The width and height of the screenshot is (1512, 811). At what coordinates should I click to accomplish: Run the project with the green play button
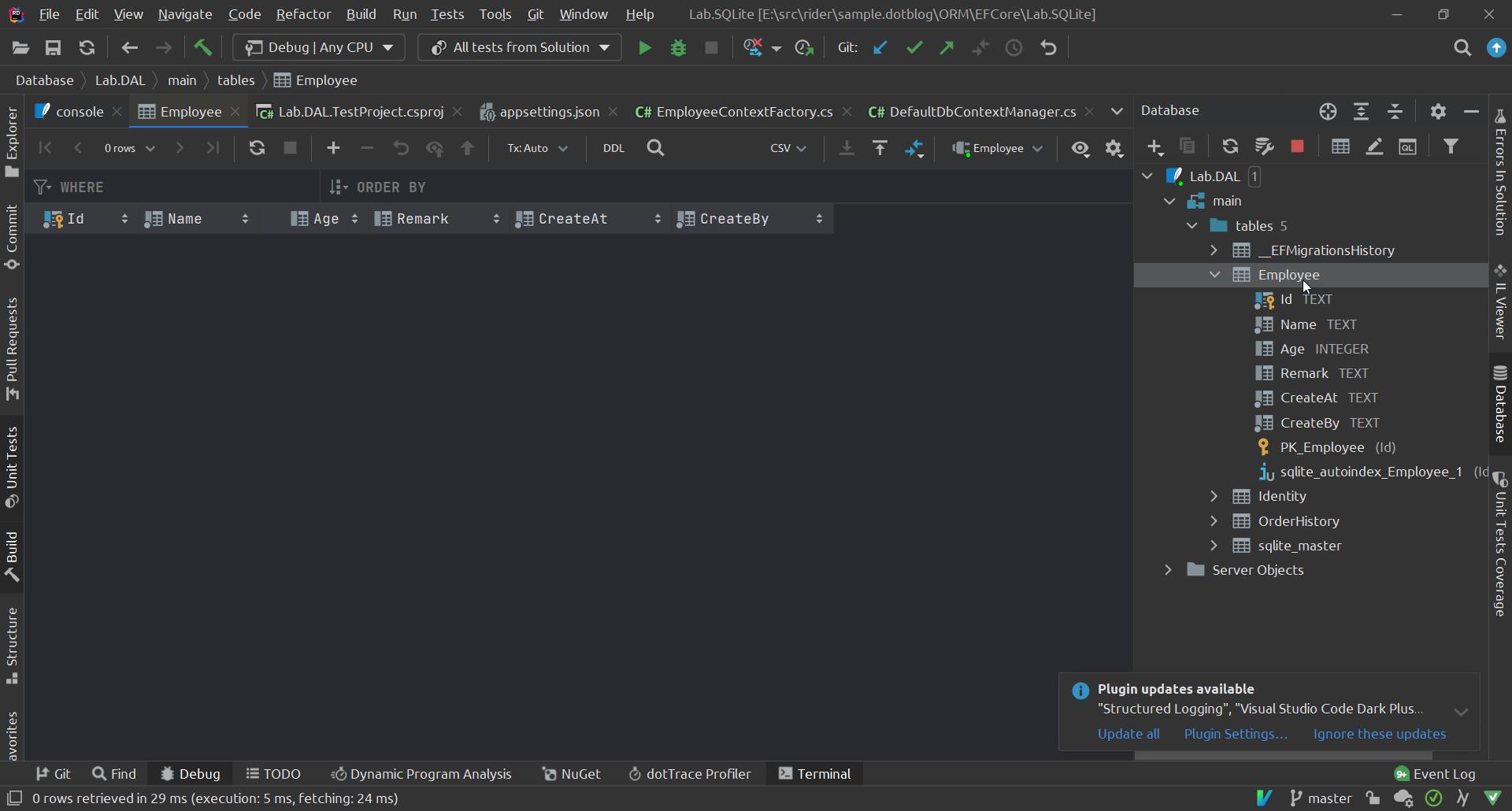click(645, 47)
